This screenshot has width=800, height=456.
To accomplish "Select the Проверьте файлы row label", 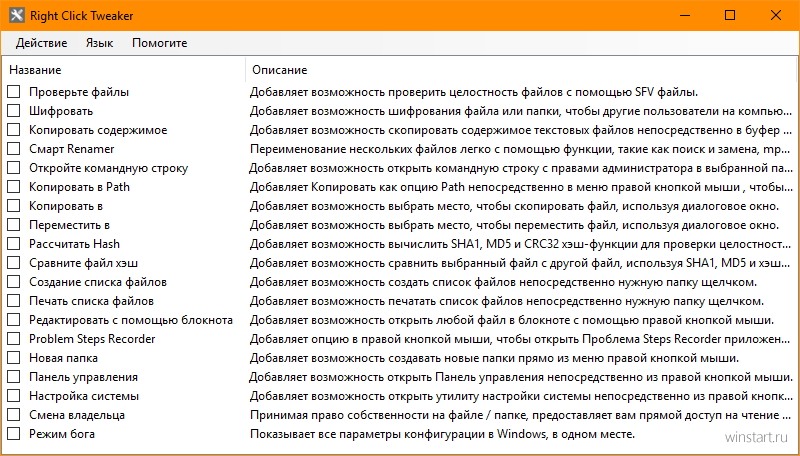I will coord(79,92).
